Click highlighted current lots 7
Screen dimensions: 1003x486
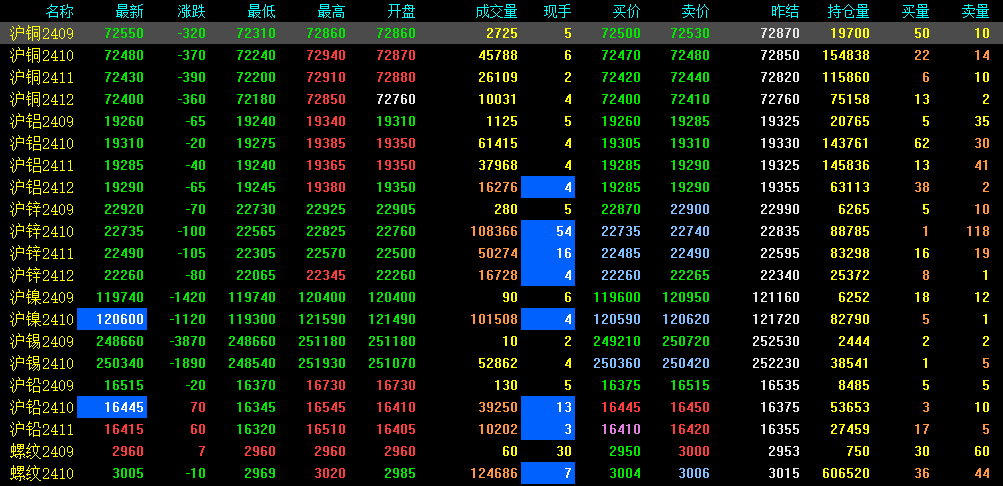pos(548,473)
